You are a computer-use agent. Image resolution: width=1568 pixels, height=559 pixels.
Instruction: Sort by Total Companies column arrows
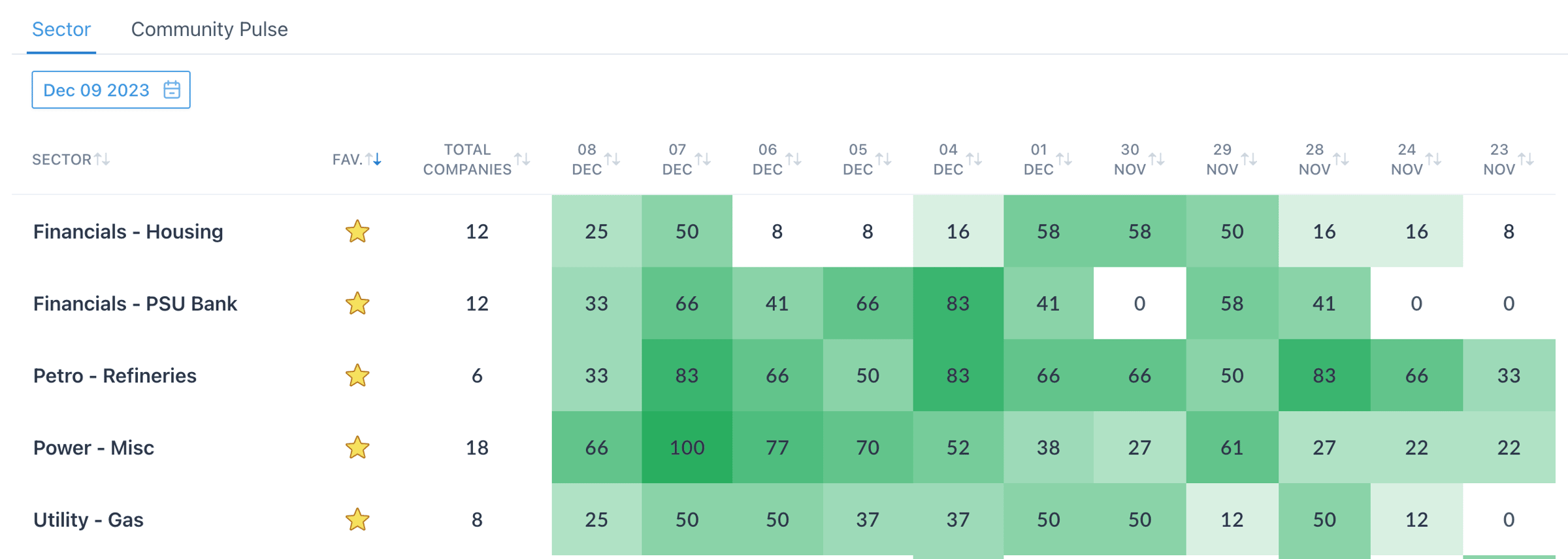(522, 159)
